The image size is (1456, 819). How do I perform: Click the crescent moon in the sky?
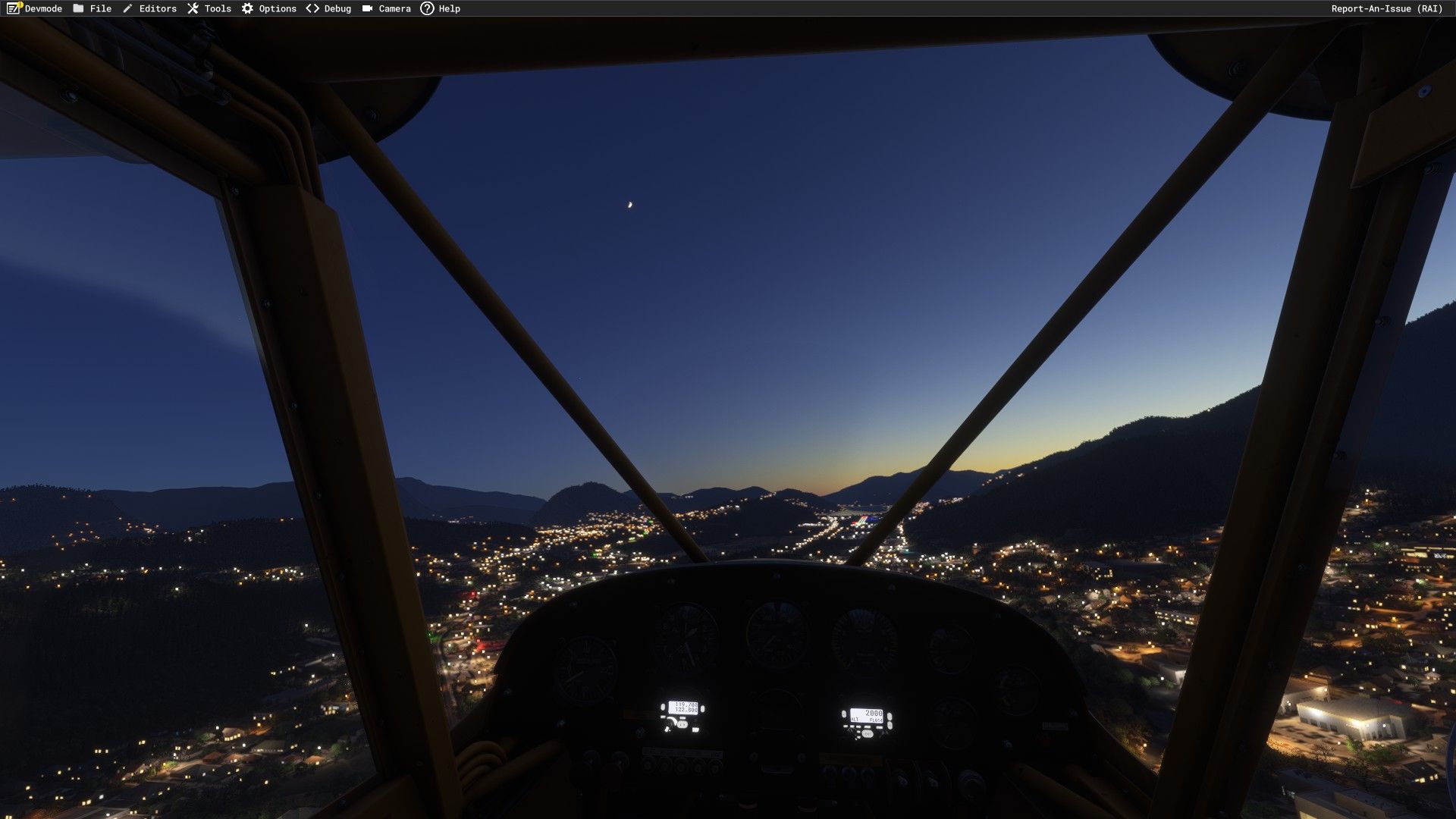(630, 204)
